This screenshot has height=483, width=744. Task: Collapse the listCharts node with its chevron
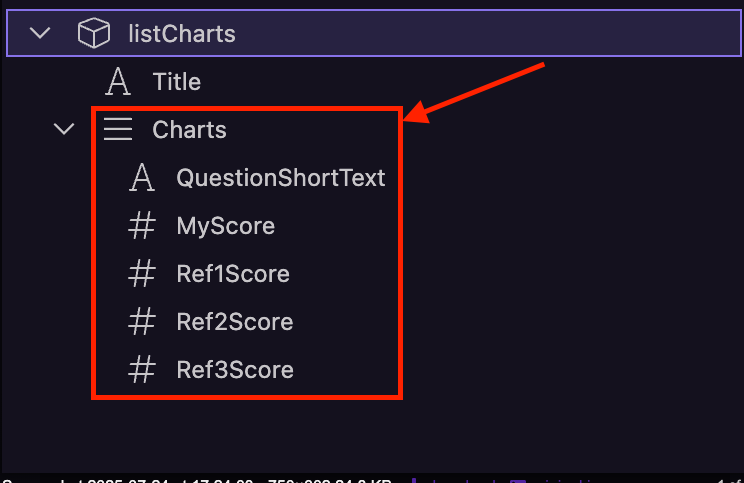point(40,33)
